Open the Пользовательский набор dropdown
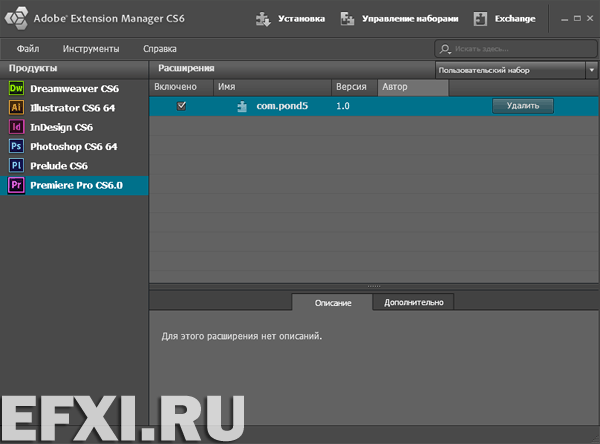The width and height of the screenshot is (600, 444). point(515,70)
